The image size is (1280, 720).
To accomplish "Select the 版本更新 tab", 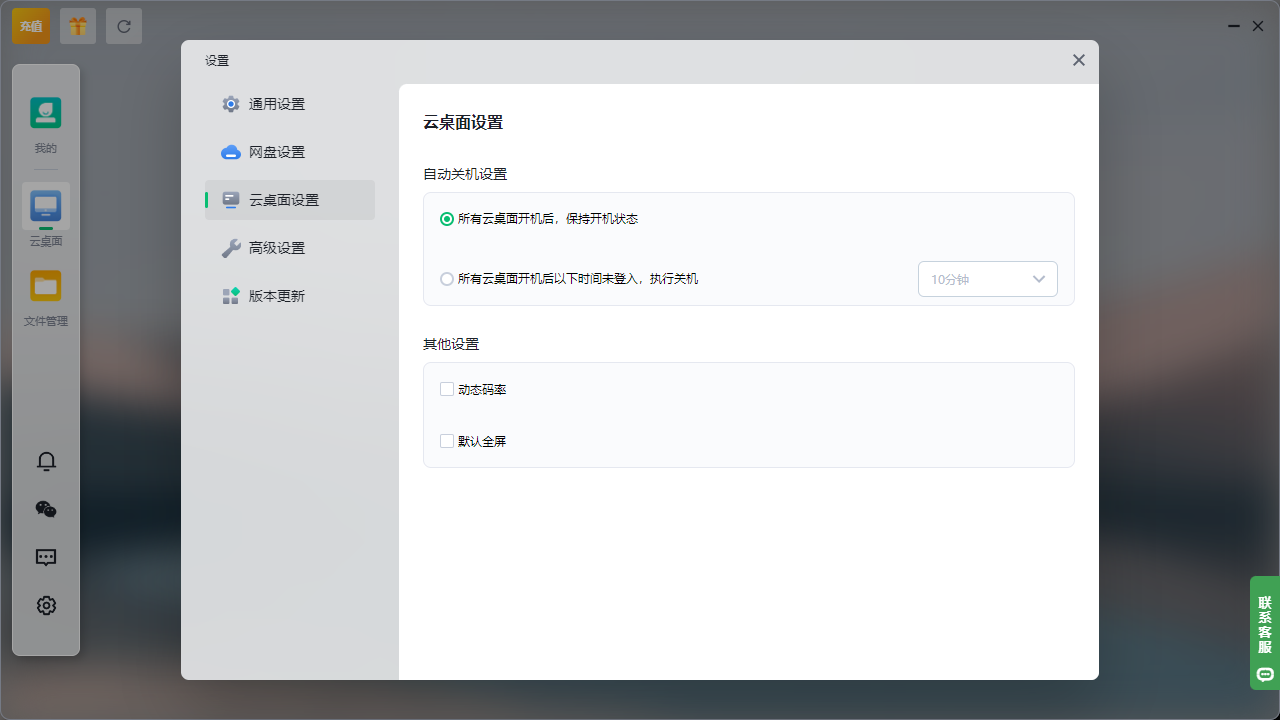I will click(290, 296).
